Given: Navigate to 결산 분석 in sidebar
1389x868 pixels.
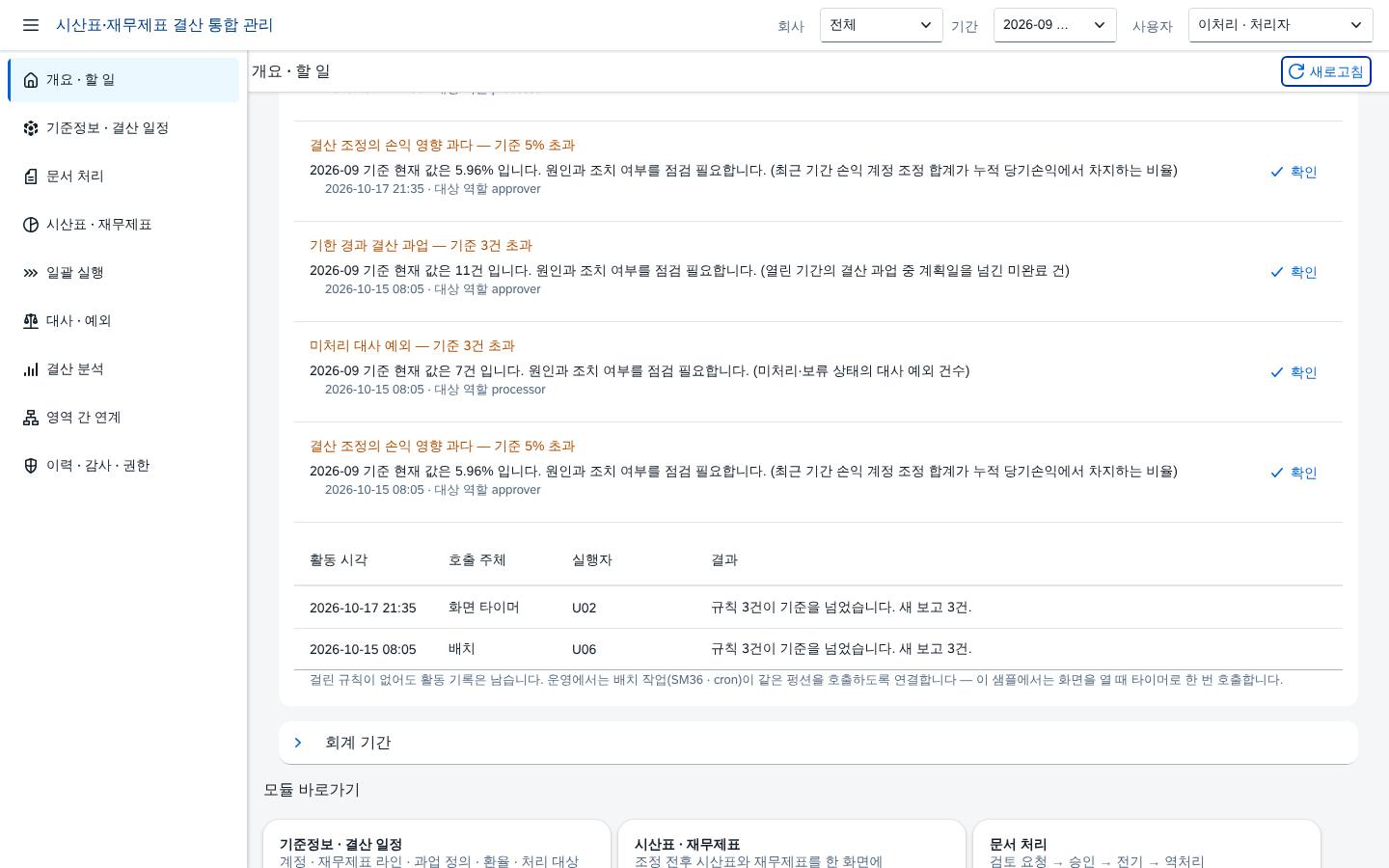Looking at the screenshot, I should point(123,369).
